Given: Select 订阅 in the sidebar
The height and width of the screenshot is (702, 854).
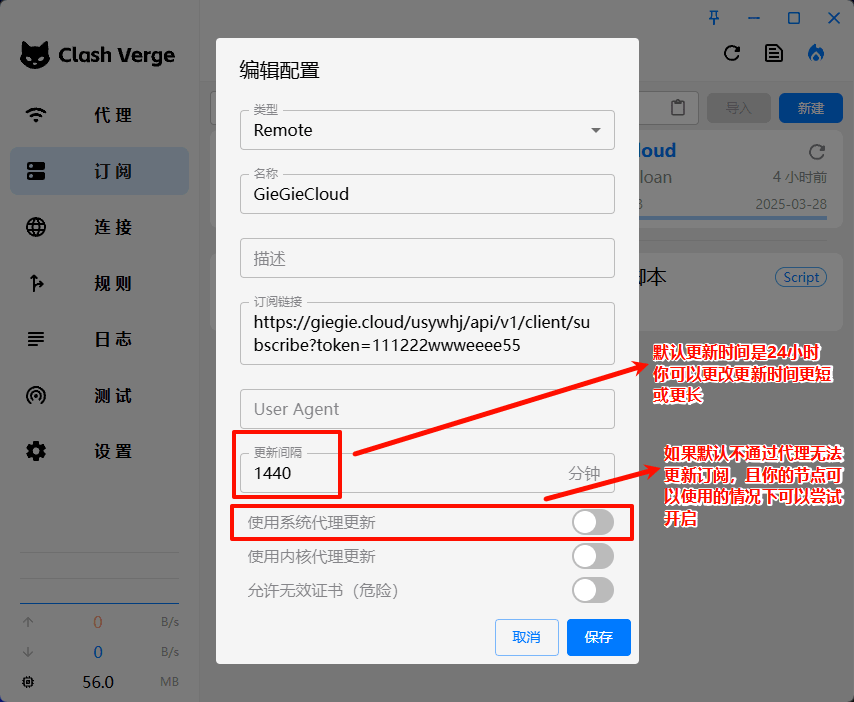Looking at the screenshot, I should click(x=99, y=171).
